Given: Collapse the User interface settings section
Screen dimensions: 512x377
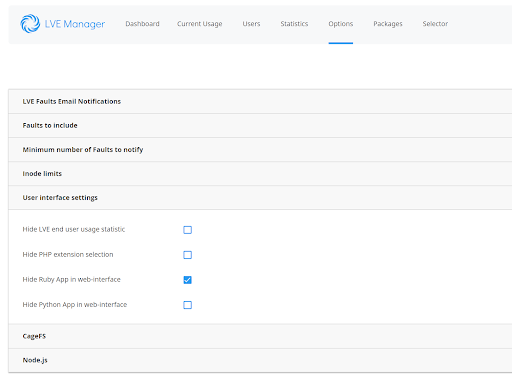Looking at the screenshot, I should (x=260, y=198).
